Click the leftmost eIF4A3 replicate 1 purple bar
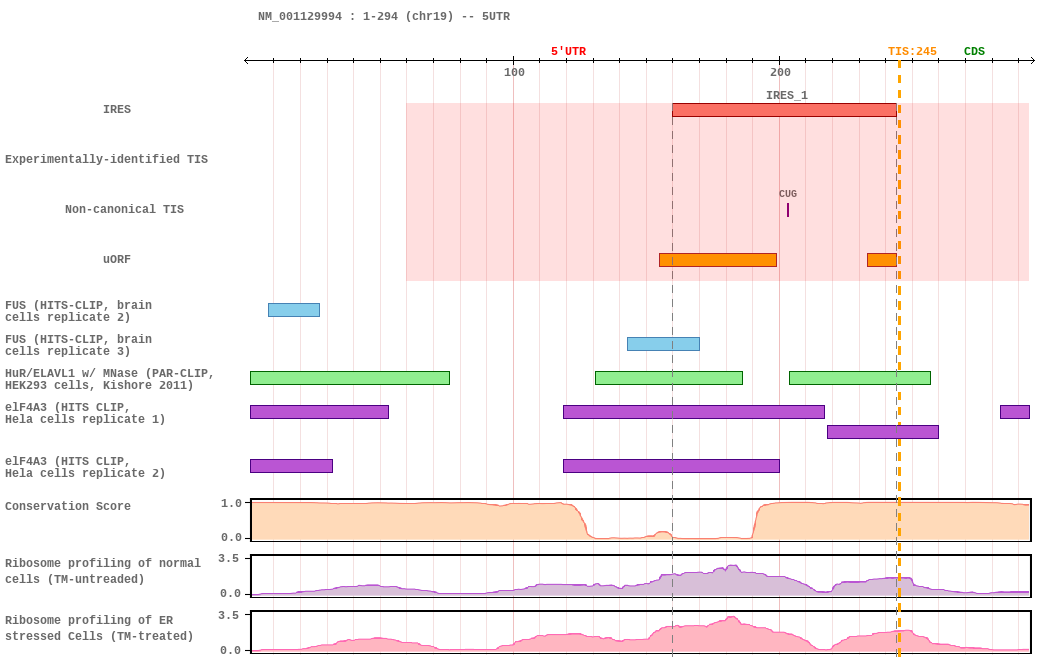This screenshot has width=1050, height=664. (x=319, y=412)
